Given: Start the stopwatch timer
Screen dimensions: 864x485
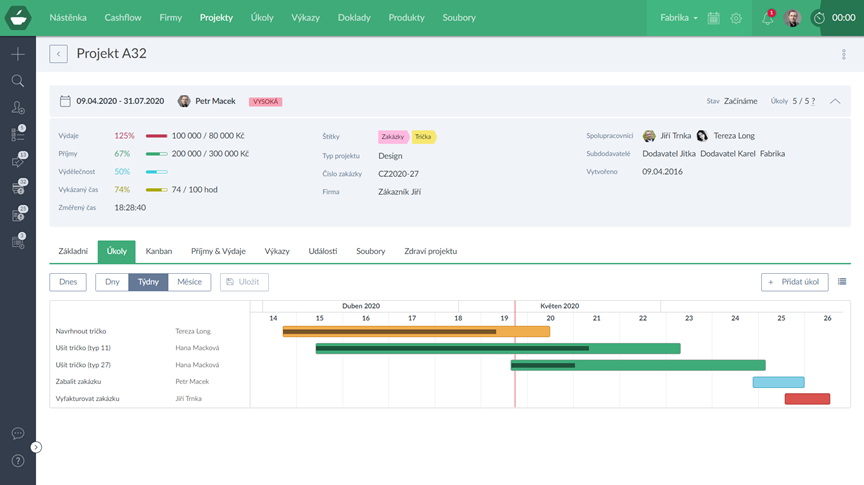Looking at the screenshot, I should (x=819, y=18).
